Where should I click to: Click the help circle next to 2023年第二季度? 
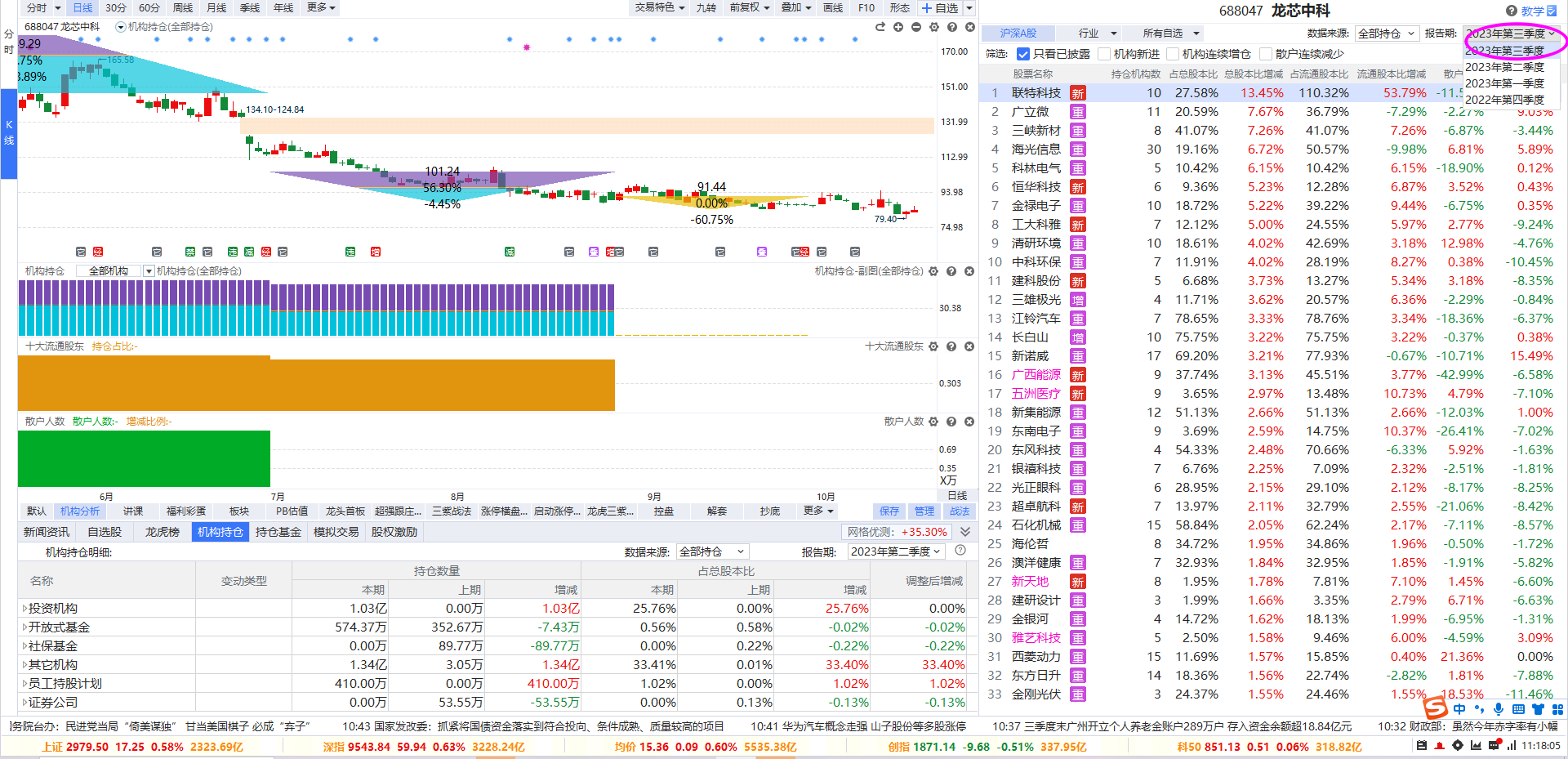point(960,551)
